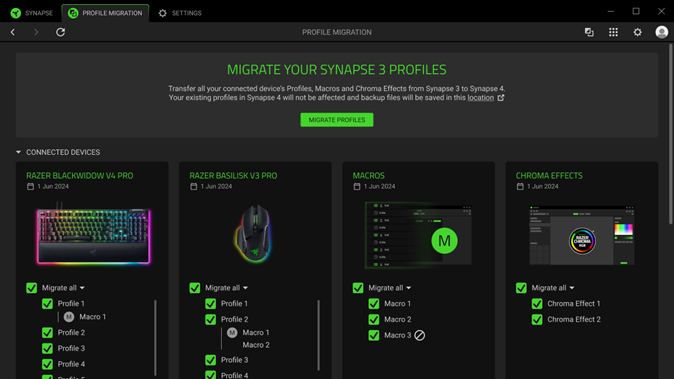Go back with the left arrow
This screenshot has width=674, height=379.
[13, 32]
